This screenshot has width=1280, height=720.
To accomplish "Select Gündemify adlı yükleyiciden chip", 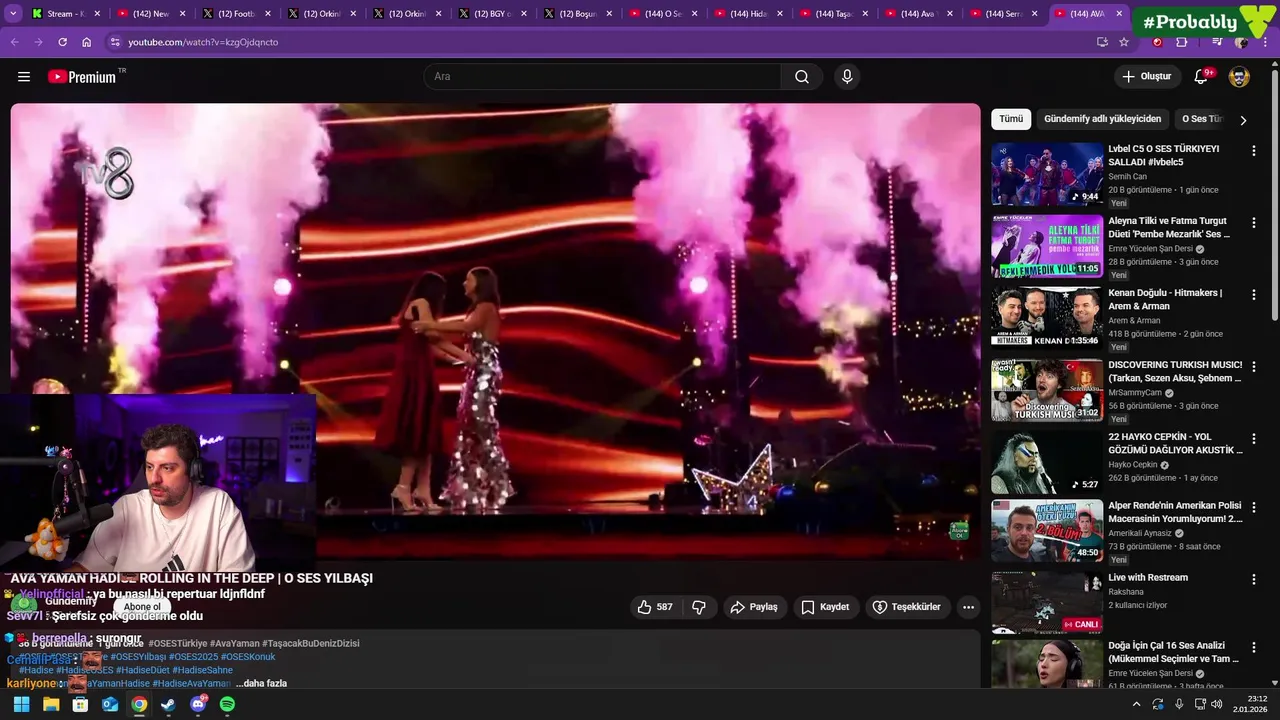I will (x=1102, y=119).
